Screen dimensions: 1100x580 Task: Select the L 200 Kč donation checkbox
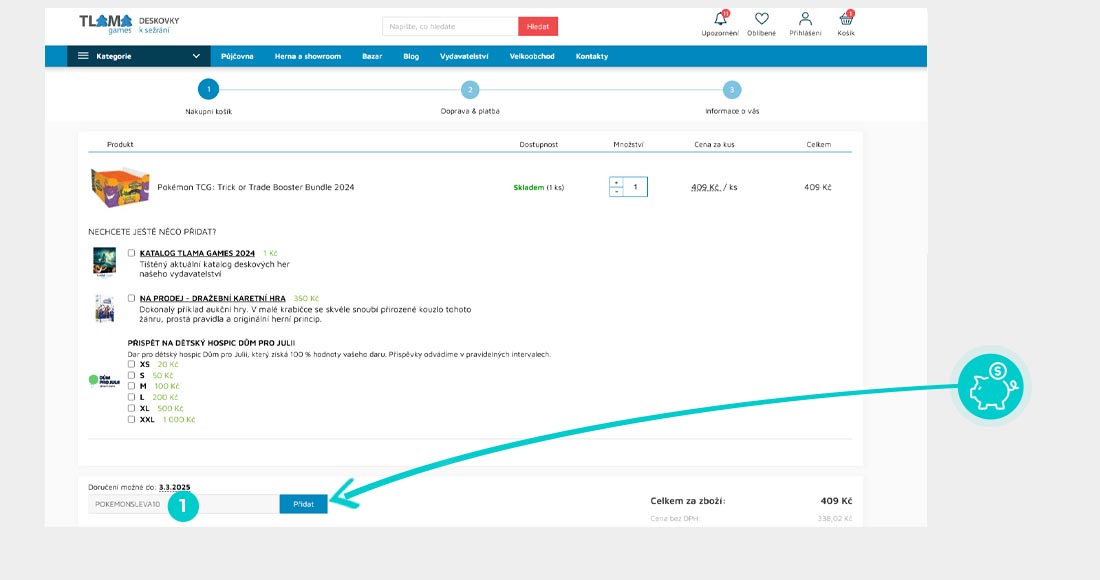(131, 397)
